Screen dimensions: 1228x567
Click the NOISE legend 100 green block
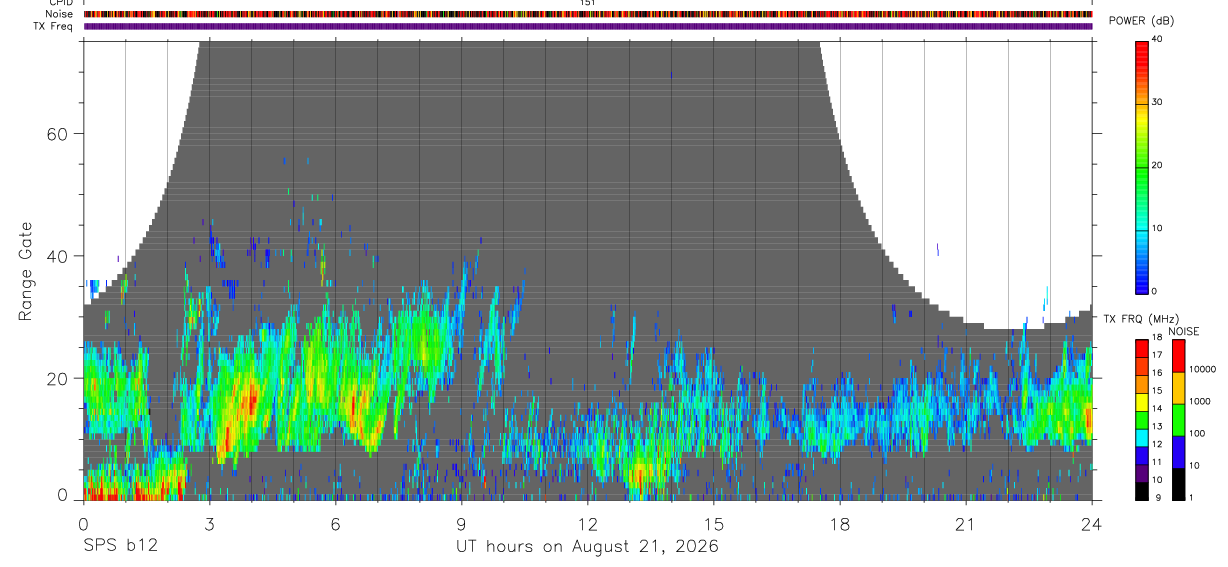click(x=1178, y=420)
